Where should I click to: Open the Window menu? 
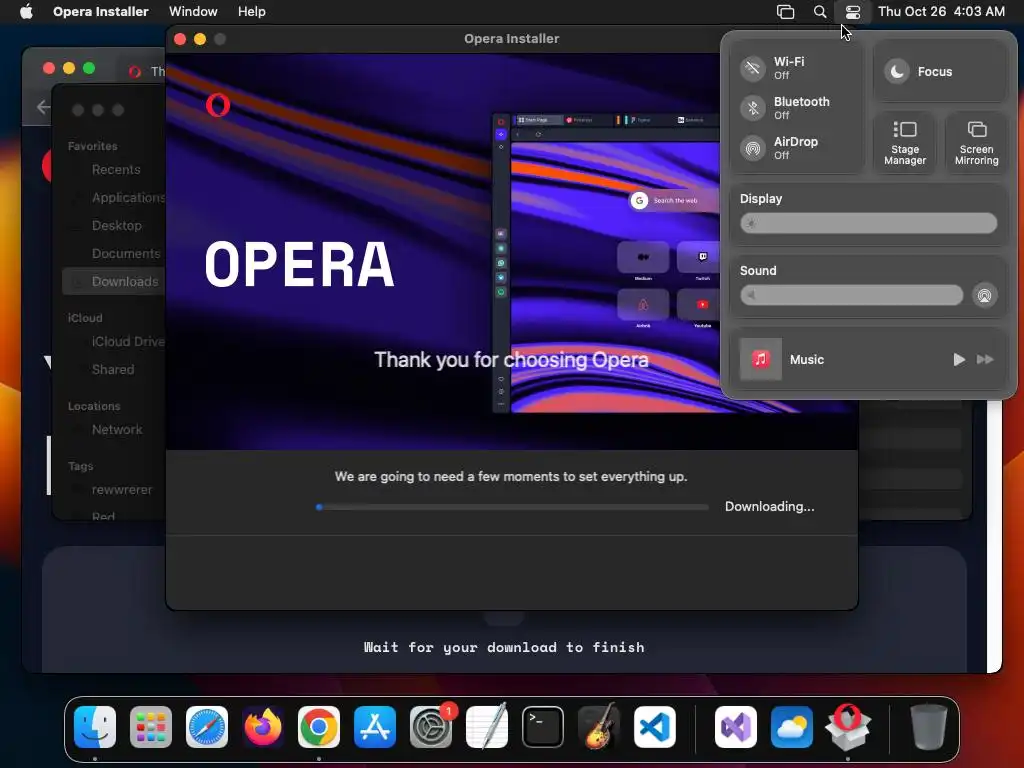pyautogui.click(x=193, y=11)
